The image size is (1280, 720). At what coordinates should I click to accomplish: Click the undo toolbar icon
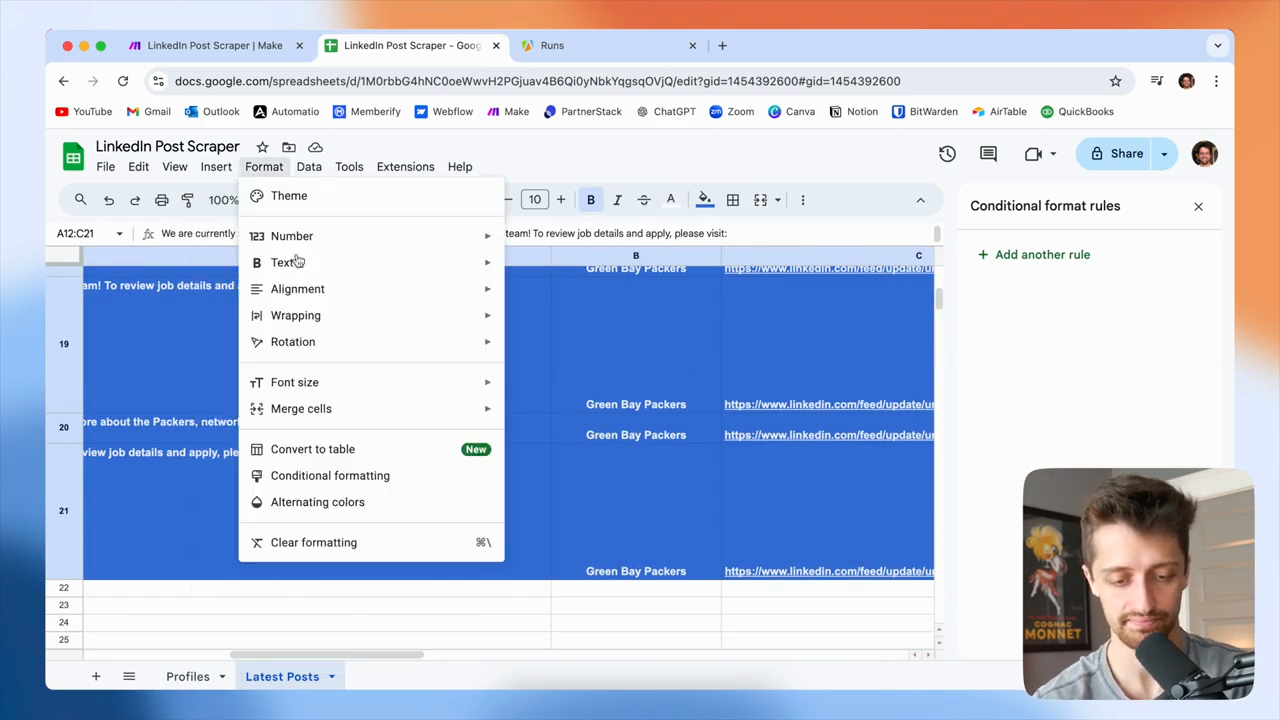109,200
